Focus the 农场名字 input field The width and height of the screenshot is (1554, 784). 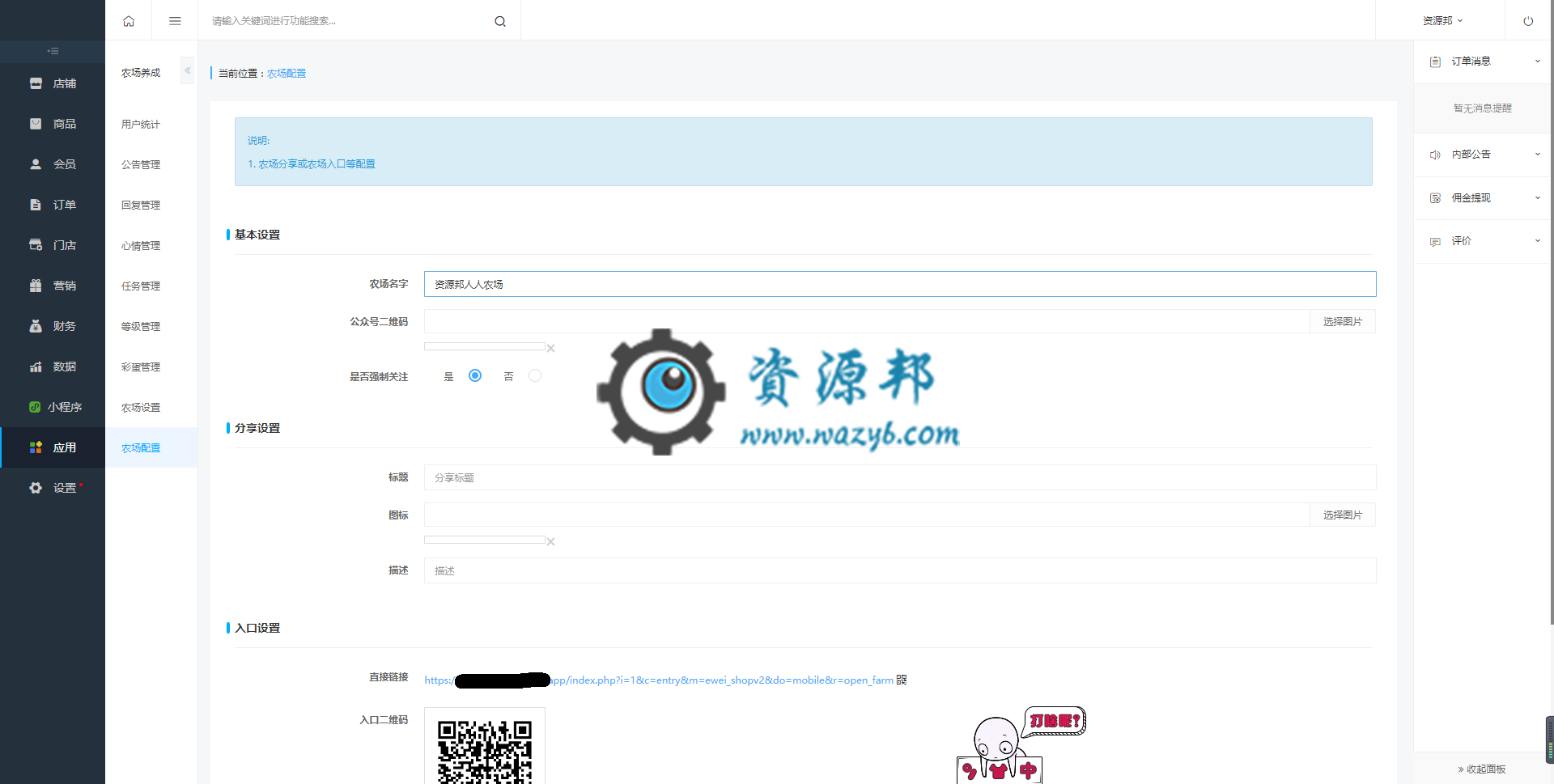click(x=900, y=284)
